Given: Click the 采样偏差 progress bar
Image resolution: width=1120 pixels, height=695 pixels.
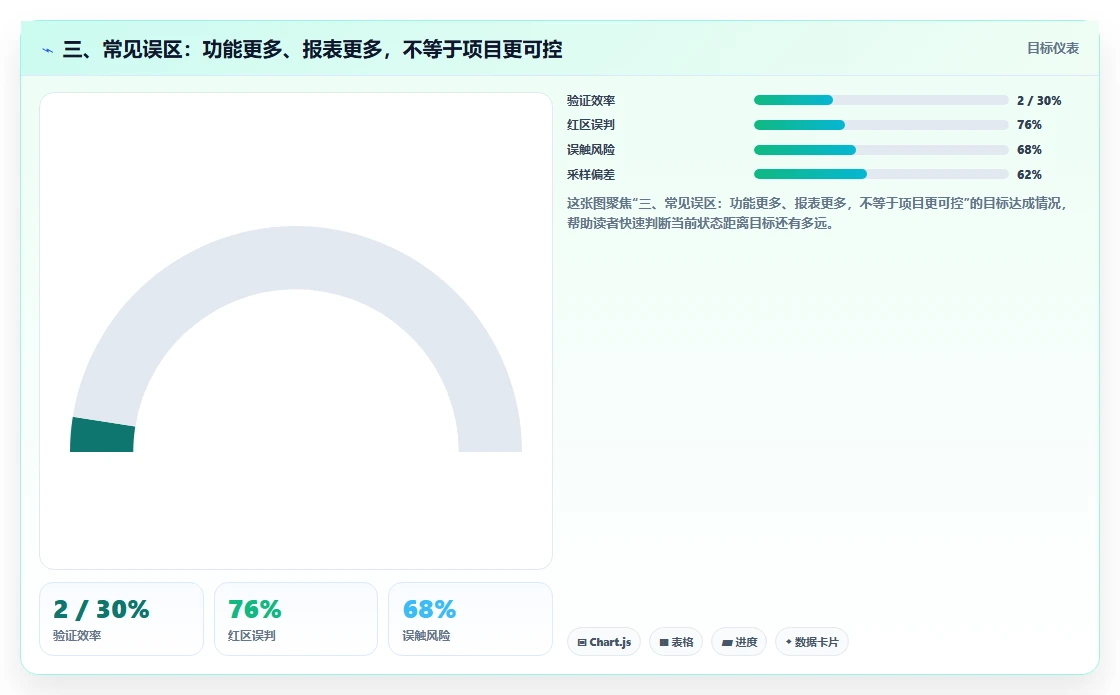Looking at the screenshot, I should click(881, 174).
